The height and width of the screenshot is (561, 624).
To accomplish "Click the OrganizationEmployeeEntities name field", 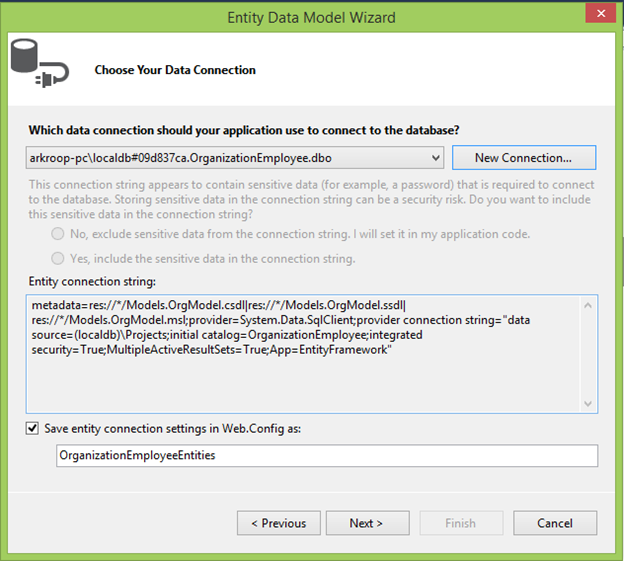I will point(327,456).
